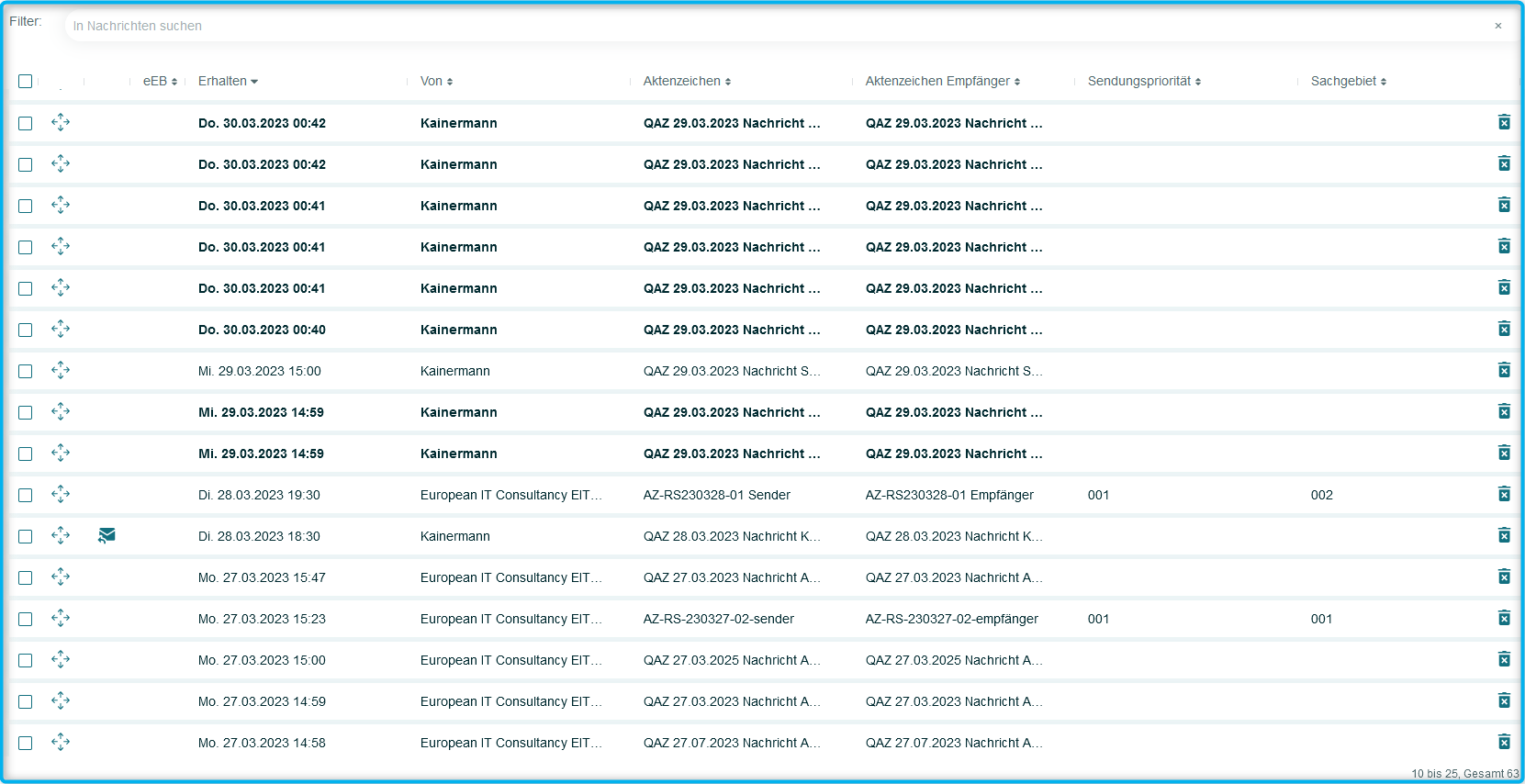Check the box for Mo. 27.03.2023 14:58 message
Image resolution: width=1525 pixels, height=784 pixels.
point(26,743)
